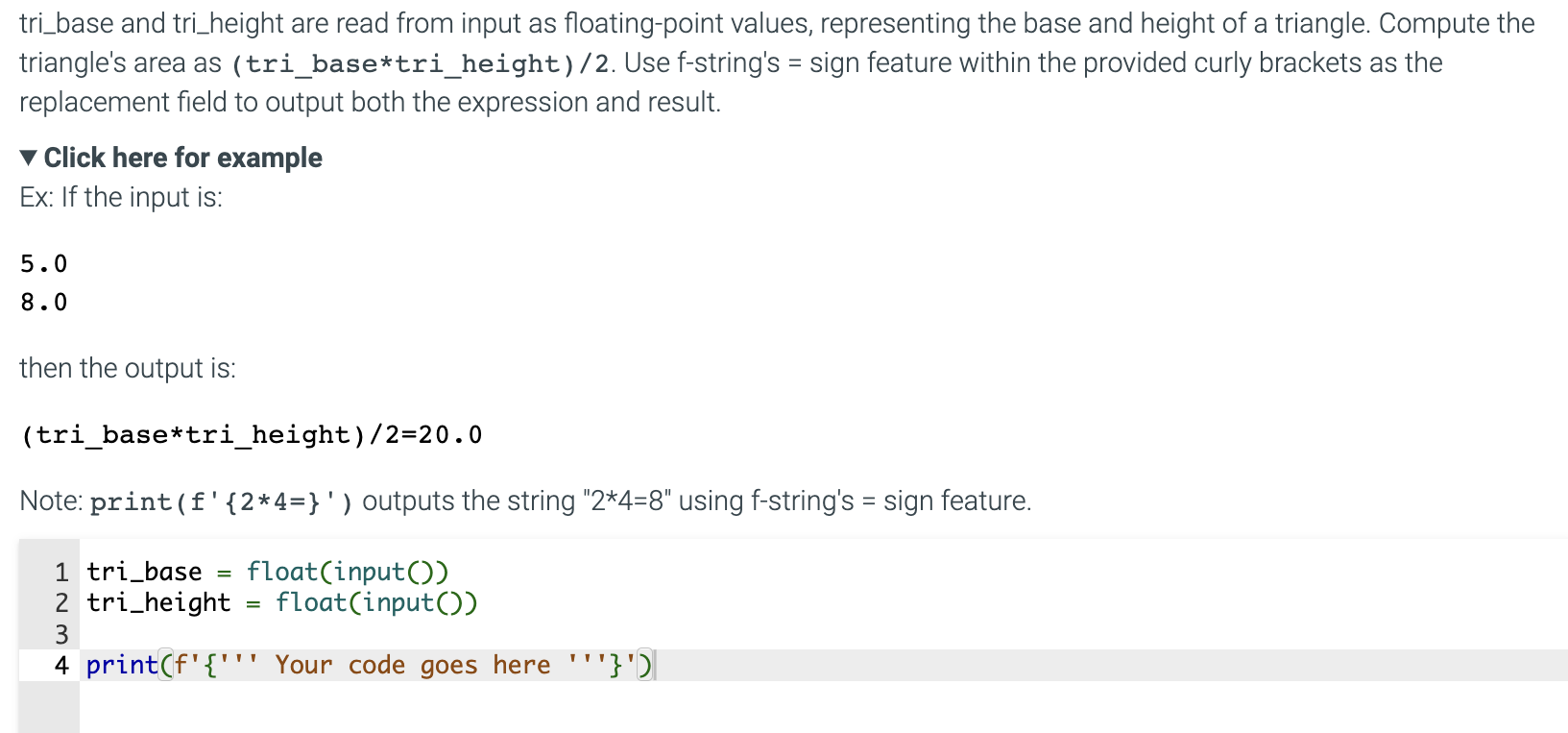The width and height of the screenshot is (1568, 733).
Task: Select line number 4 in the code editor gutter
Action: click(x=61, y=664)
